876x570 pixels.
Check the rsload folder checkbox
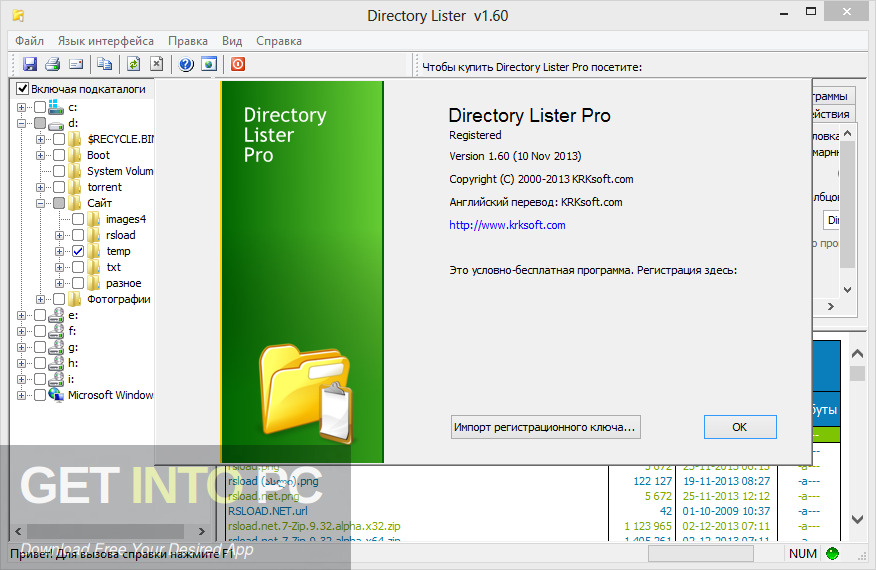pos(78,235)
